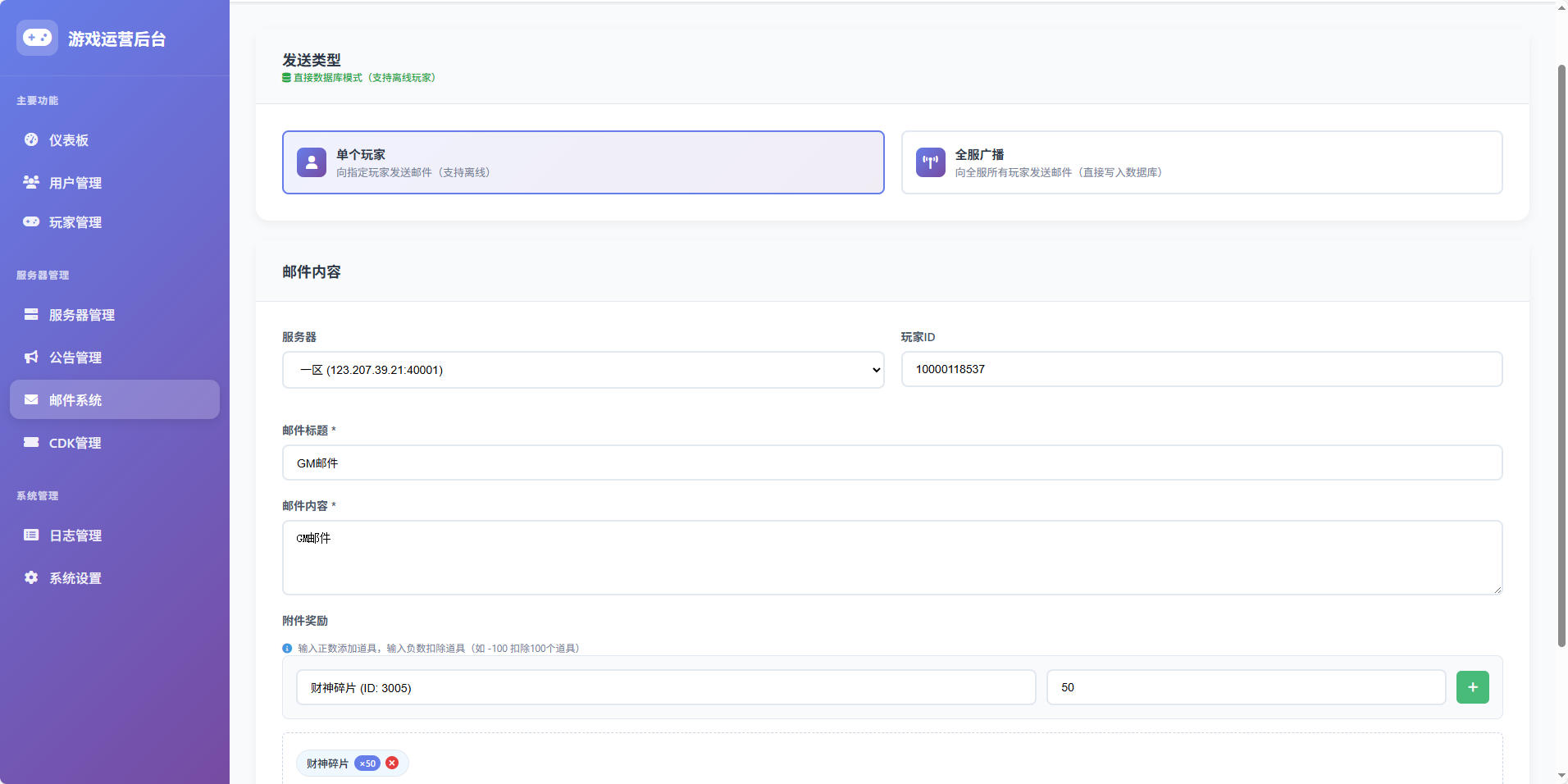The width and height of the screenshot is (1568, 784).
Task: Select the 单个玩家 sending mode card
Action: [x=583, y=162]
